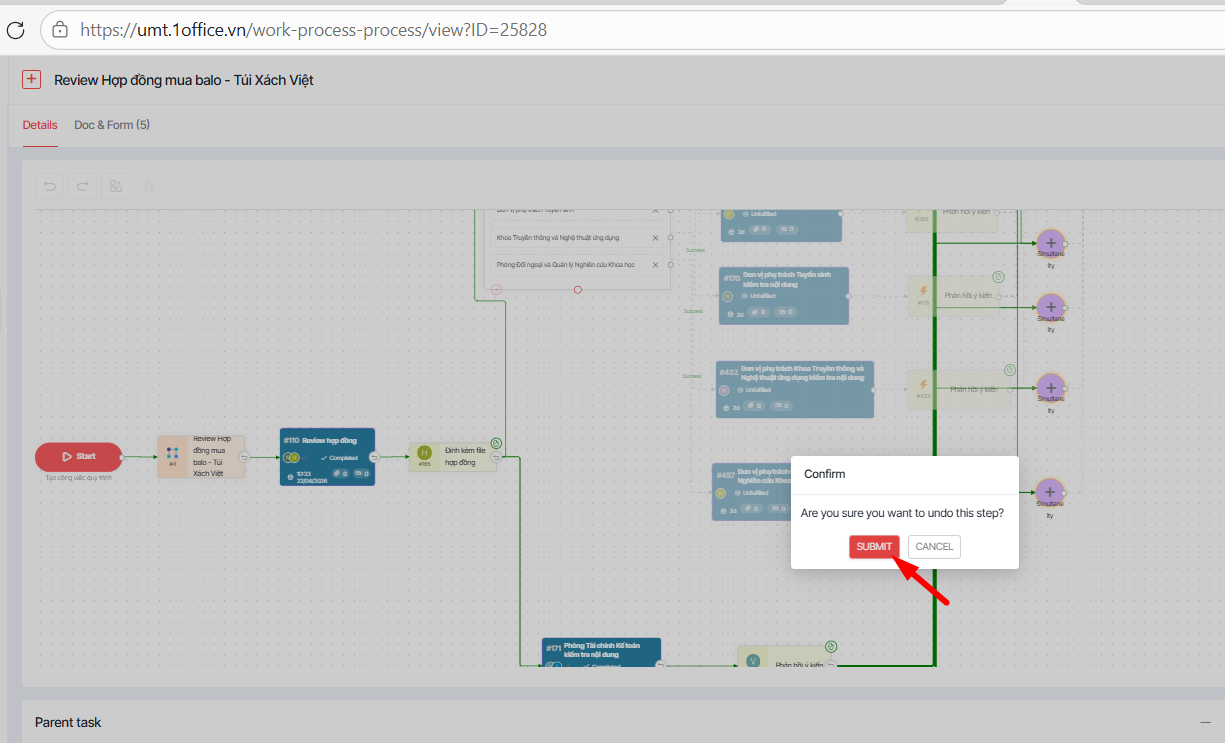Image resolution: width=1225 pixels, height=743 pixels.
Task: Click the redo arrow in the diagram toolbar
Action: (83, 186)
